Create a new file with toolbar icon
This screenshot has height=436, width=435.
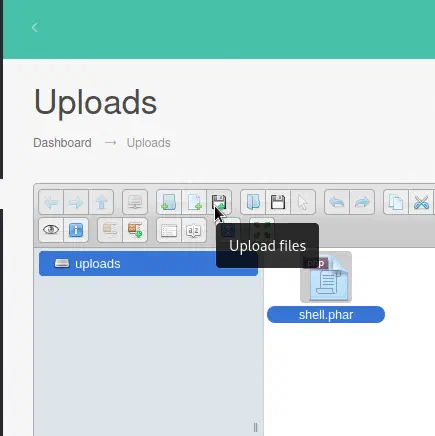tap(194, 202)
